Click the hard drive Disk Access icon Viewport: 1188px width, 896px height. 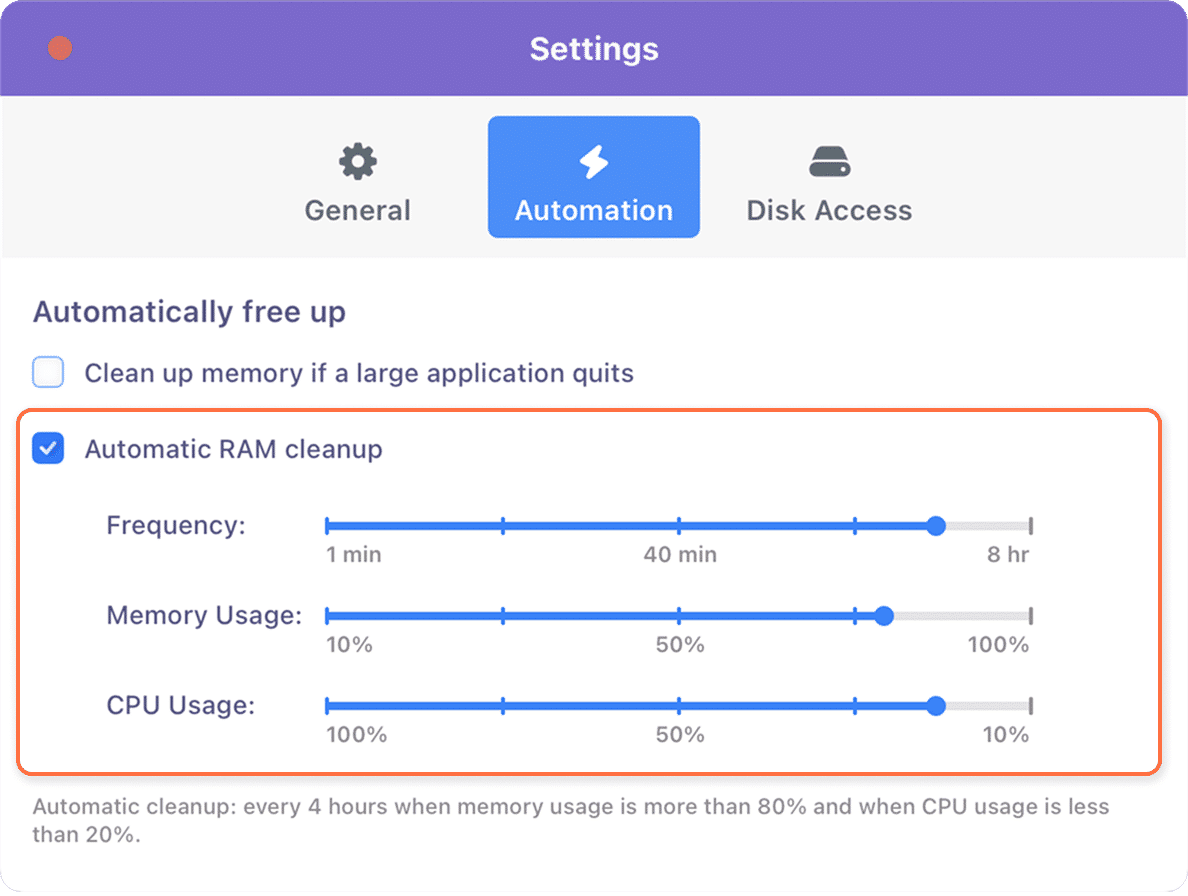click(830, 161)
